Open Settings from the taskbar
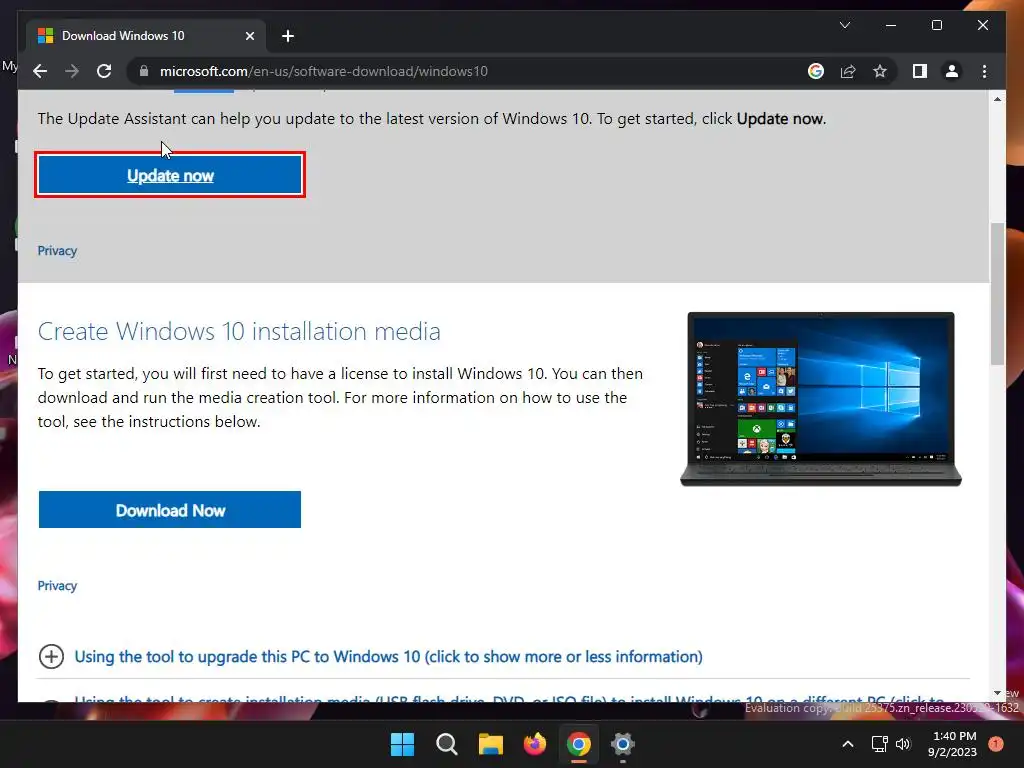Screen dimensions: 1024x768 click(x=623, y=744)
